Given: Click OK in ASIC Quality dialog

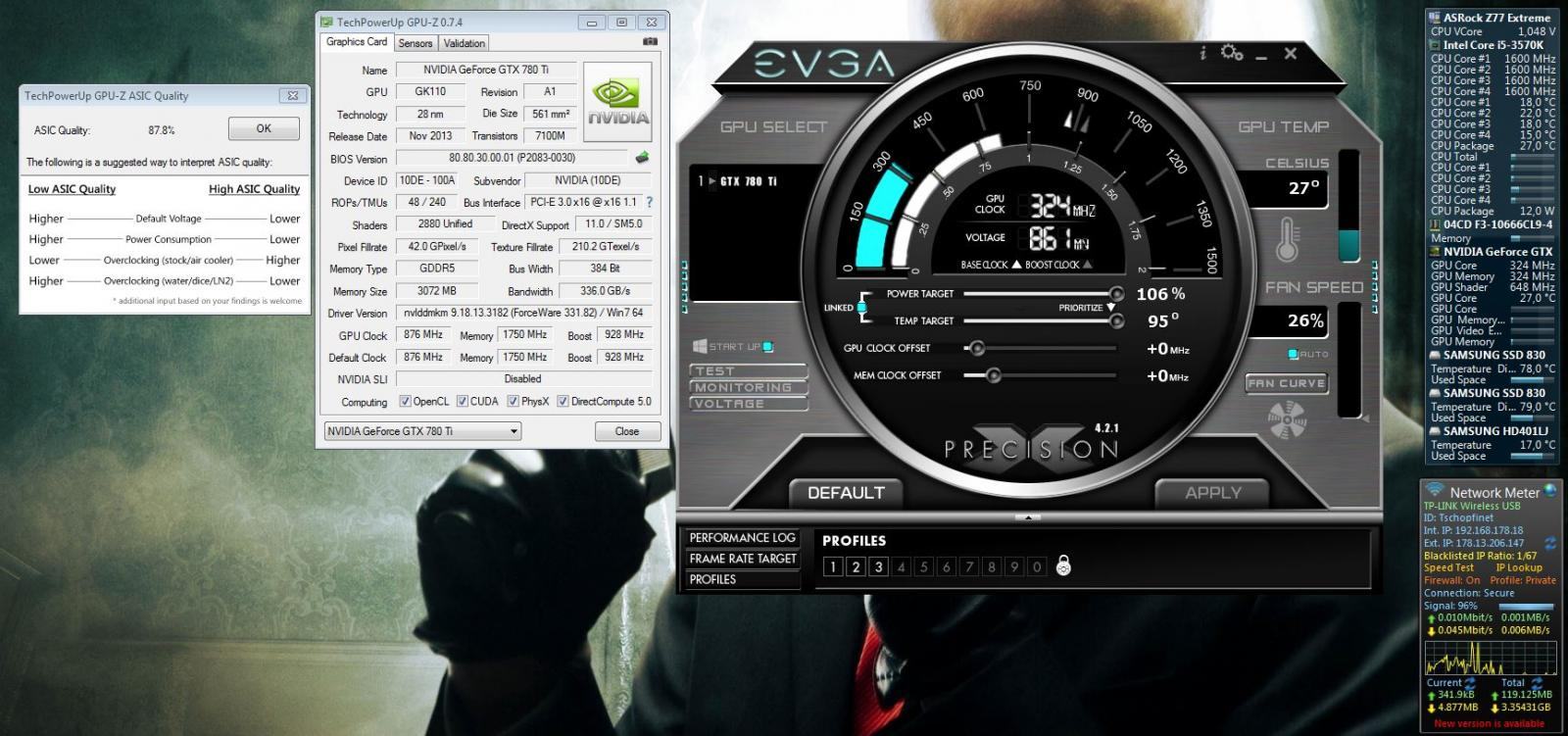Looking at the screenshot, I should tap(264, 128).
